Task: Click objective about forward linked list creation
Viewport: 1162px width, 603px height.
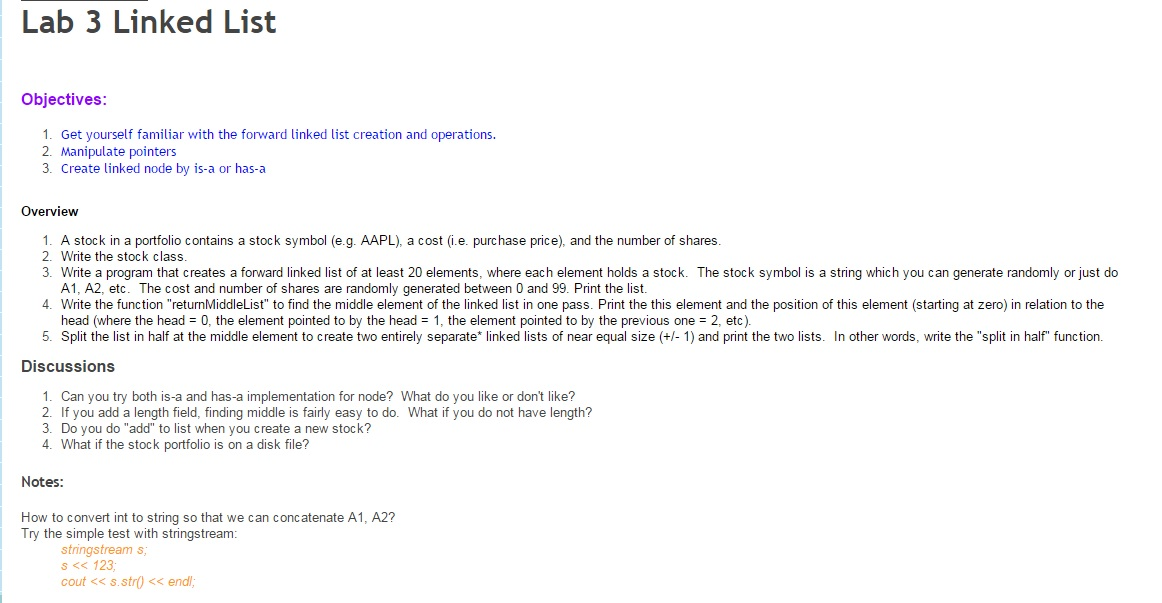Action: click(278, 134)
